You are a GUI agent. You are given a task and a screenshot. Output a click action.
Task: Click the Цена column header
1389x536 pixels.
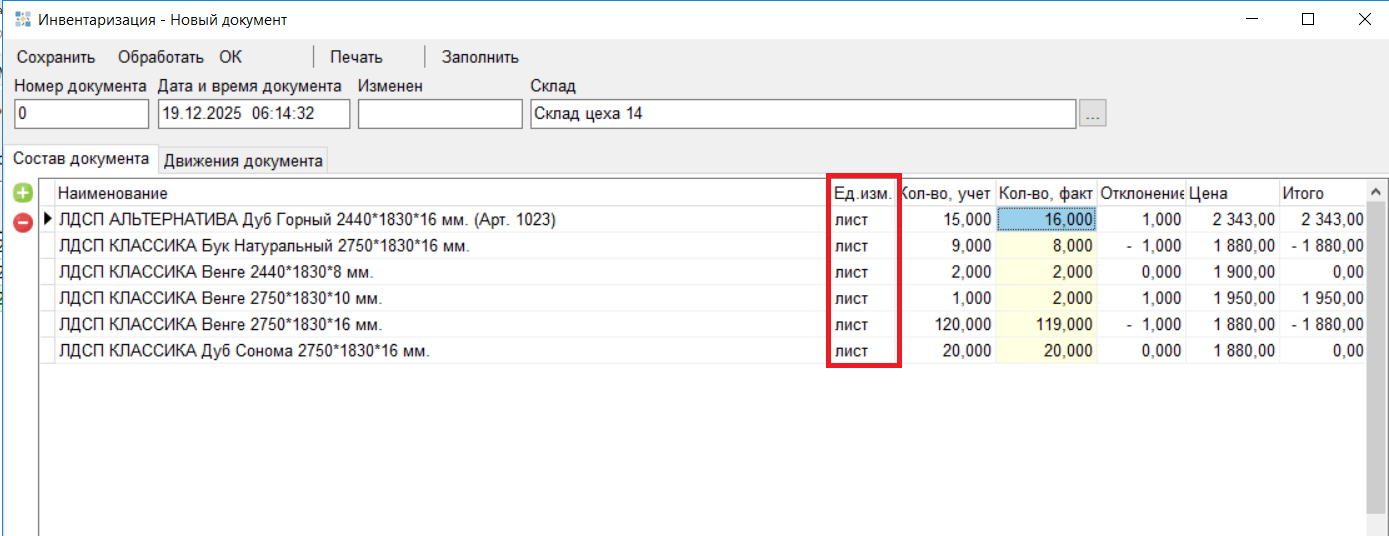click(1230, 193)
